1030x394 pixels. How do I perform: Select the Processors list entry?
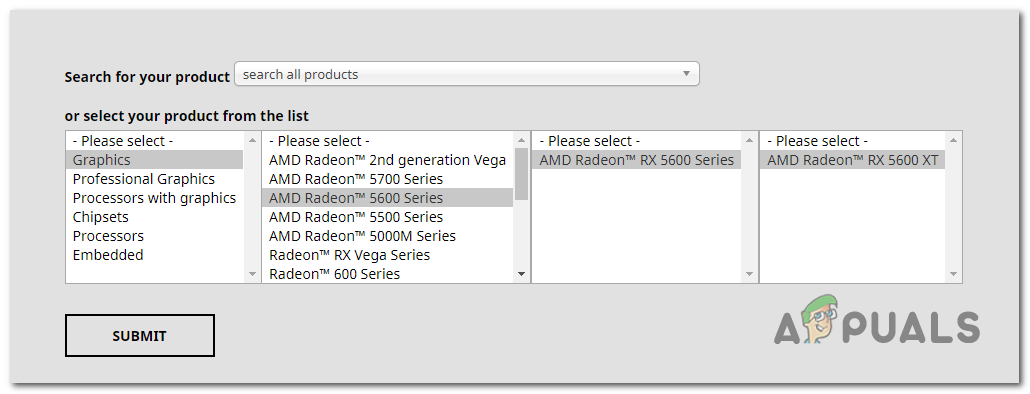click(x=154, y=236)
